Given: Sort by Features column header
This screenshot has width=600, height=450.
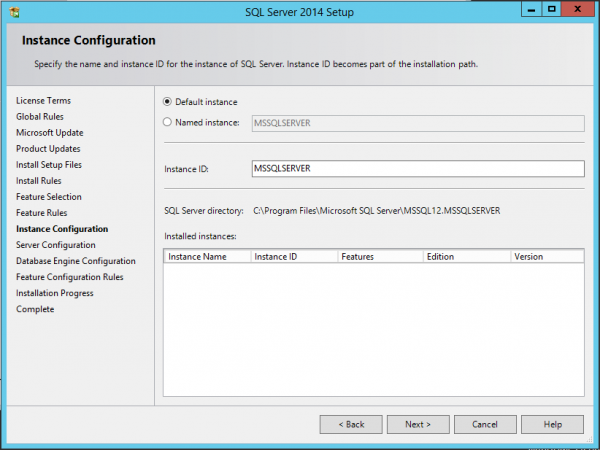Looking at the screenshot, I should pyautogui.click(x=380, y=257).
